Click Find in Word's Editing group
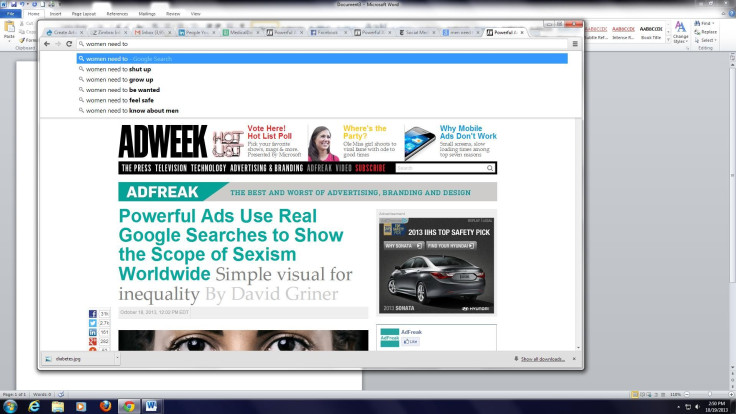Image resolution: width=736 pixels, height=414 pixels. click(x=703, y=23)
